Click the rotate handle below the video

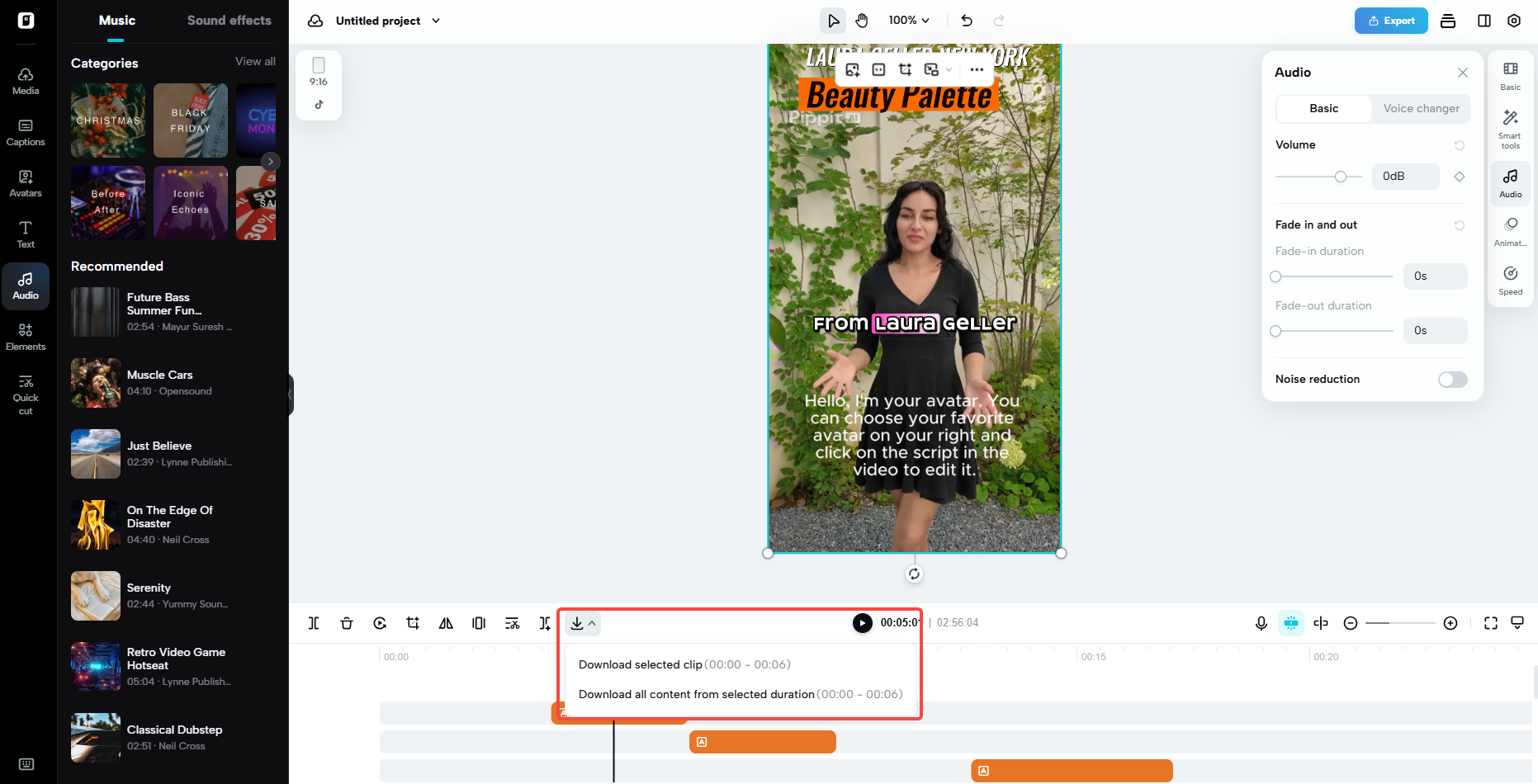coord(914,574)
